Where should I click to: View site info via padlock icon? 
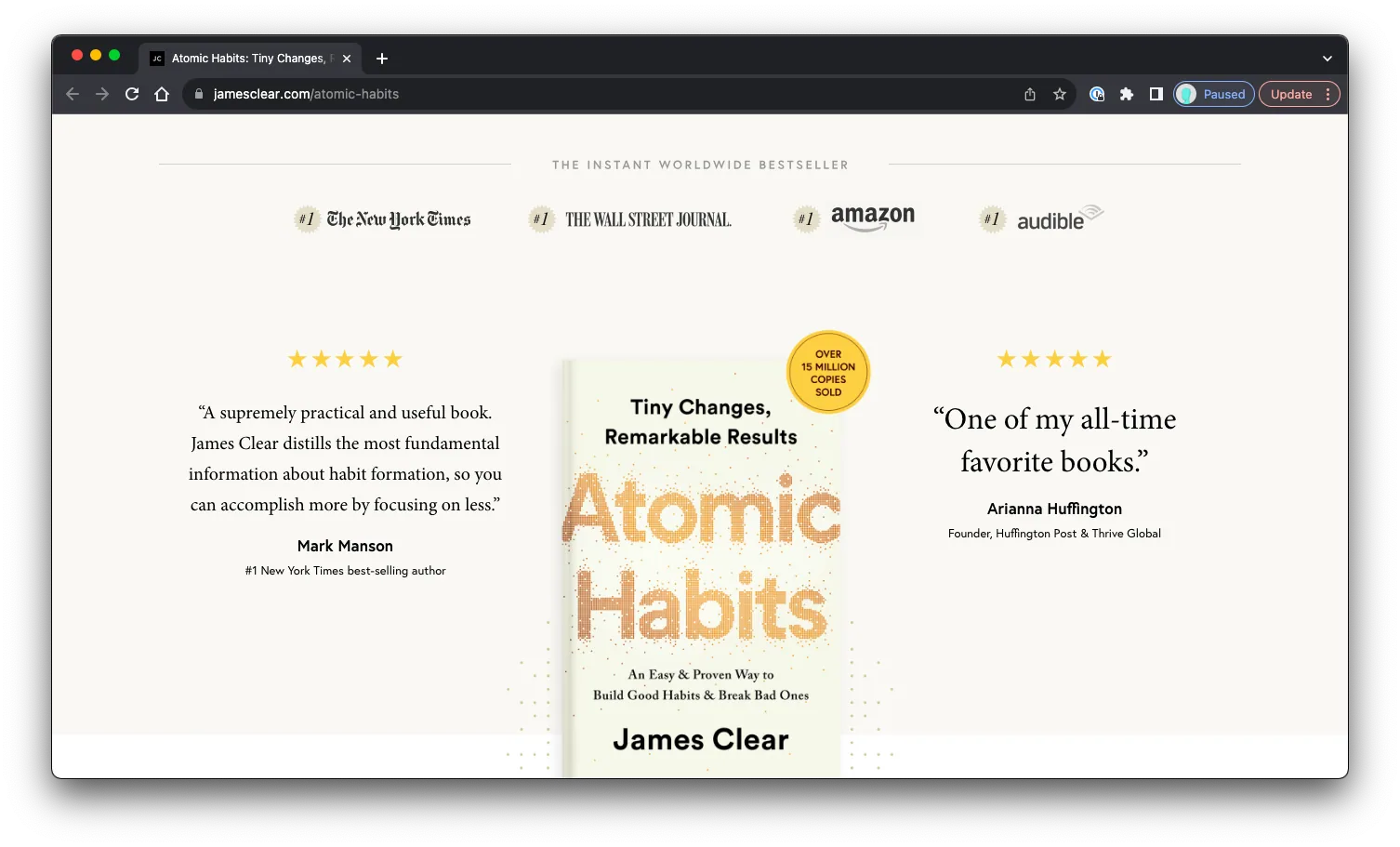point(198,94)
